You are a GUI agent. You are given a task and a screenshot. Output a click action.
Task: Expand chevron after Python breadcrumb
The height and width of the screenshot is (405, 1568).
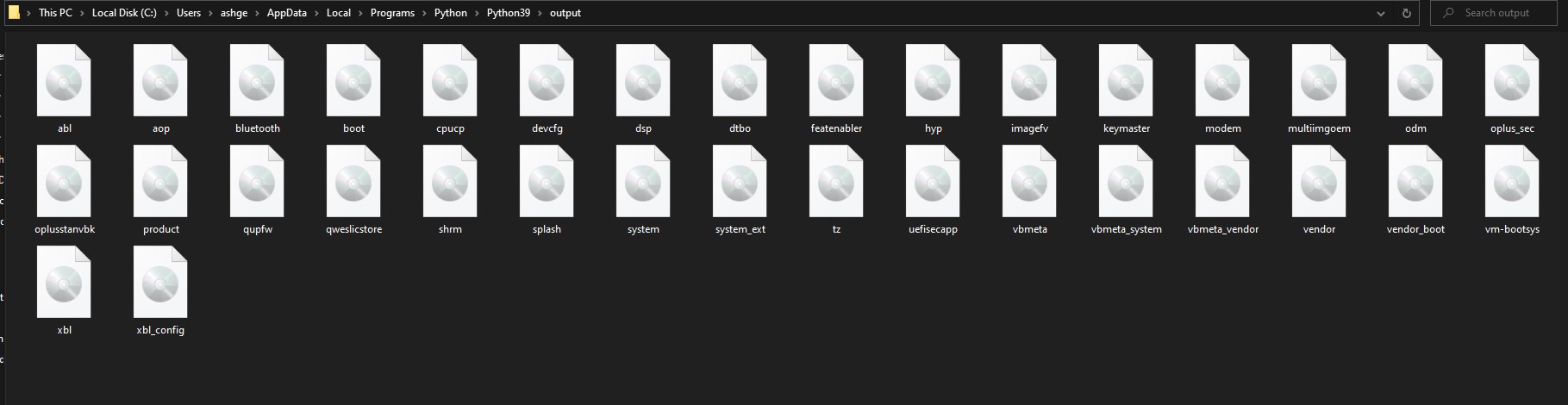coord(477,13)
